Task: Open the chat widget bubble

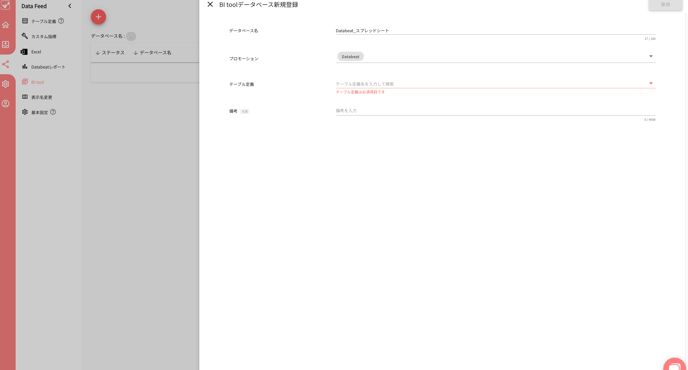Action: point(675,365)
